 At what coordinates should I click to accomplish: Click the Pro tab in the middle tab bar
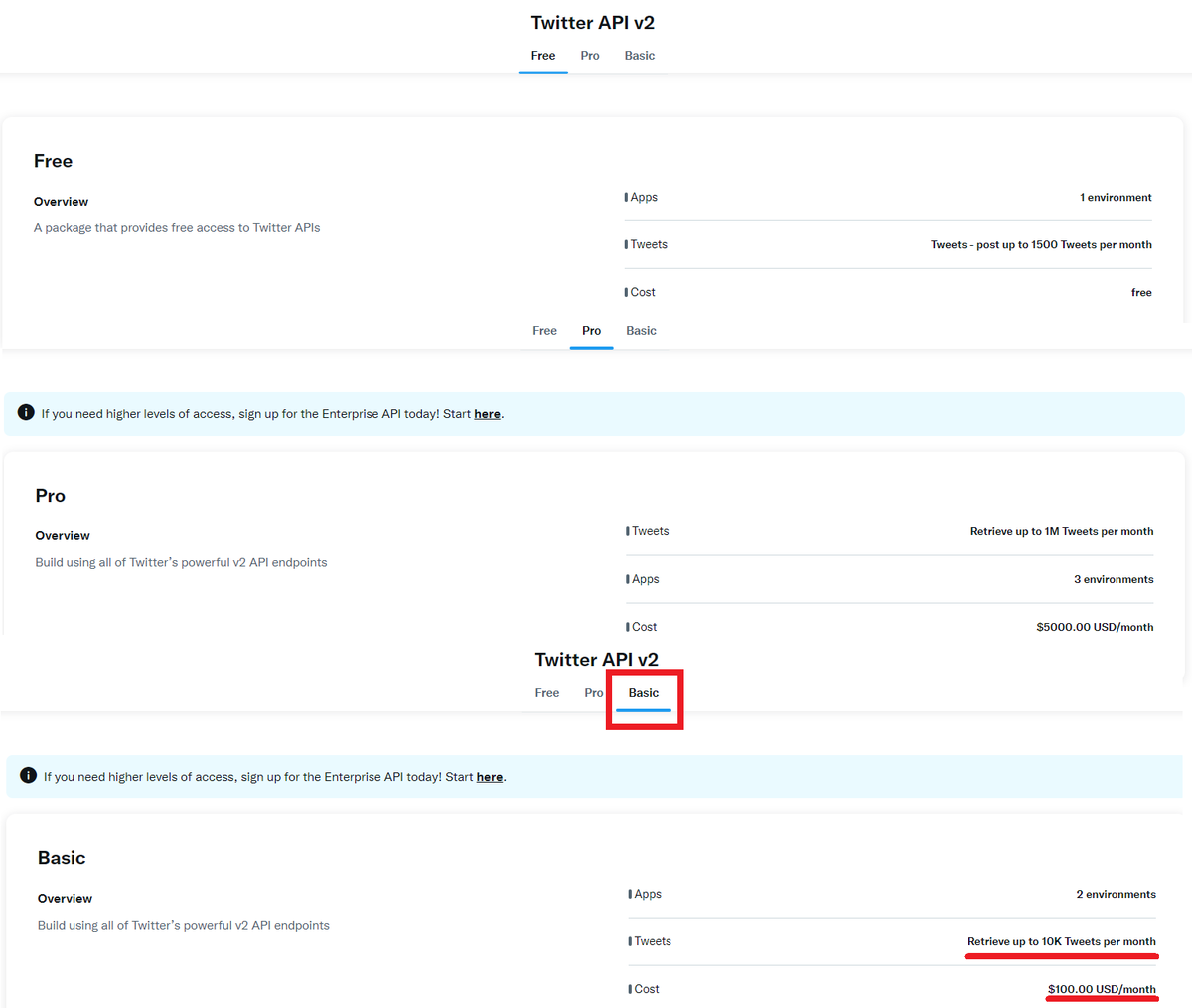[591, 330]
